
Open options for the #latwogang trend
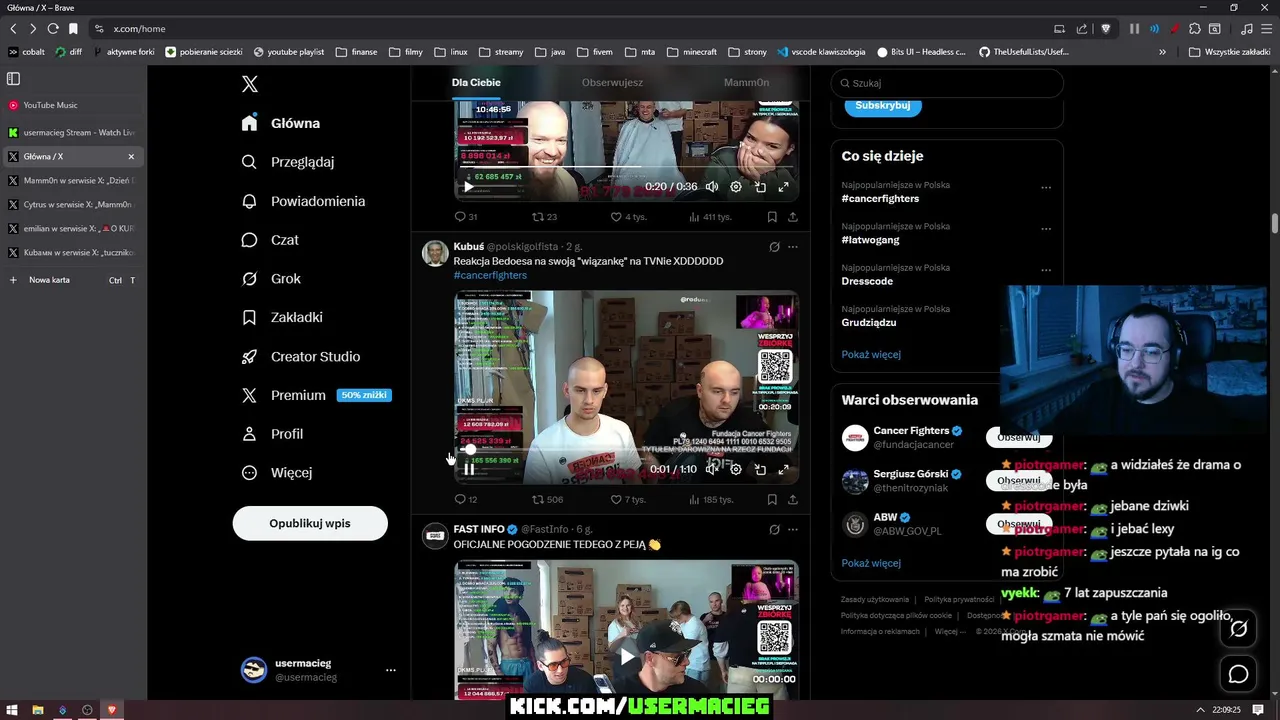click(x=1046, y=228)
